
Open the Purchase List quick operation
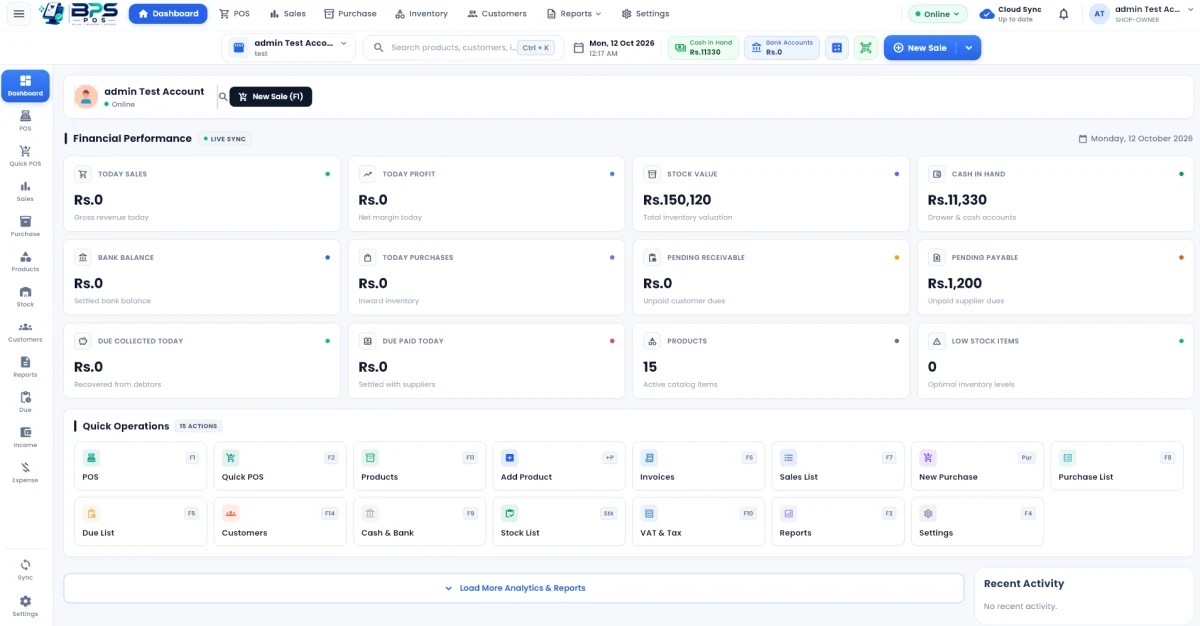coord(1117,466)
